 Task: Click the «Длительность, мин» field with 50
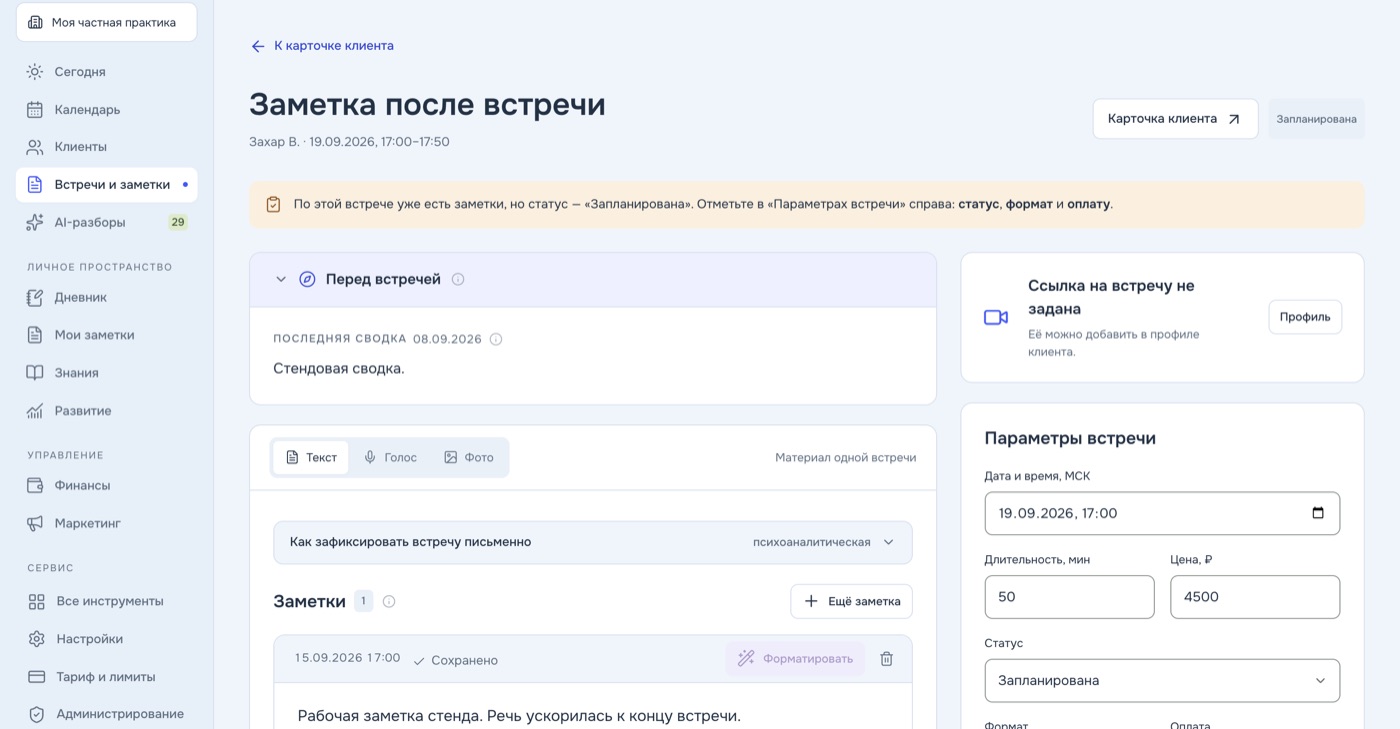tap(1069, 597)
